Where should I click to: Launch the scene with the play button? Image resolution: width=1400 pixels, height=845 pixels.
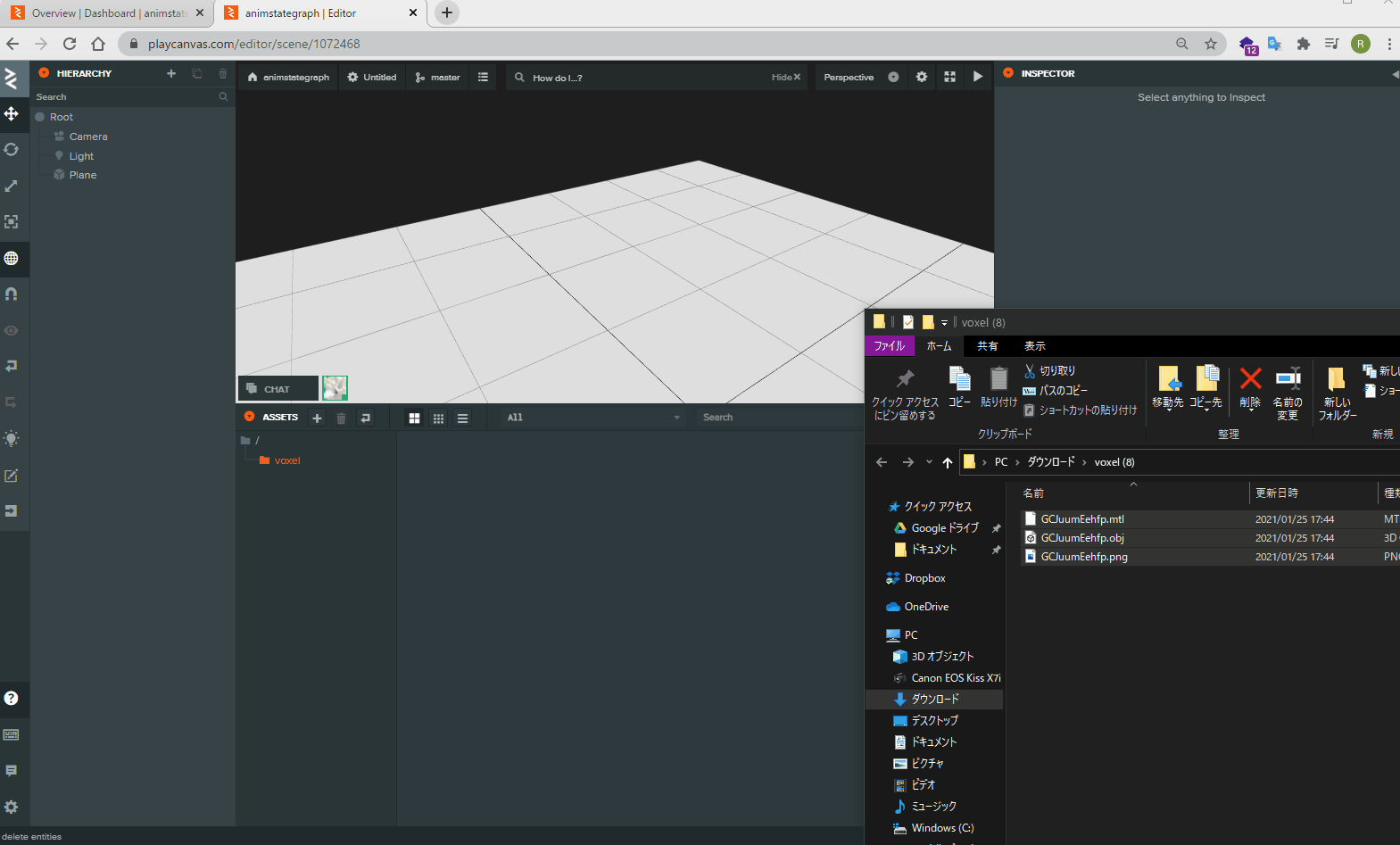pyautogui.click(x=978, y=77)
